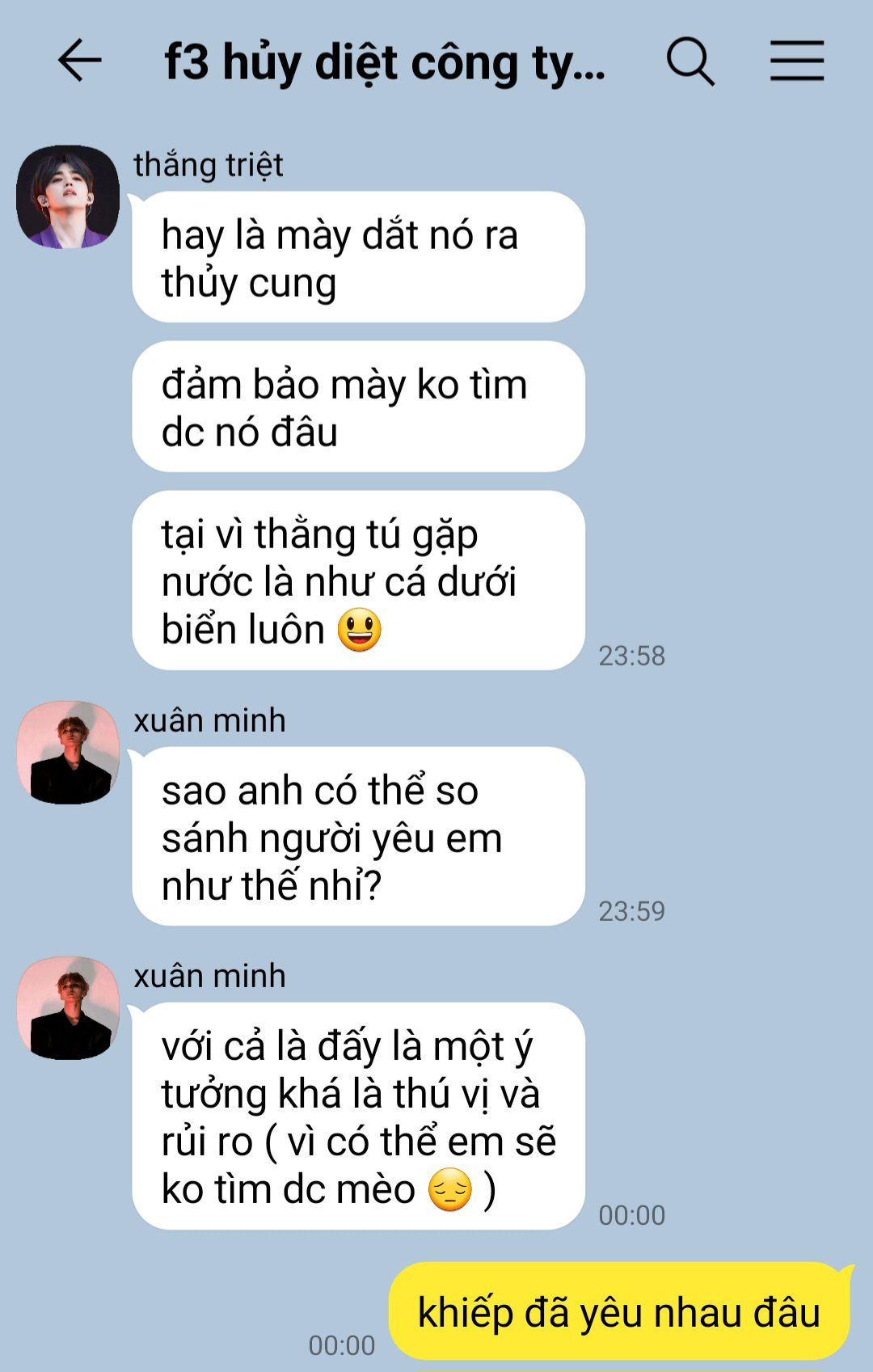Tap the 23:59 timestamp
Image resolution: width=873 pixels, height=1372 pixels.
tap(632, 912)
